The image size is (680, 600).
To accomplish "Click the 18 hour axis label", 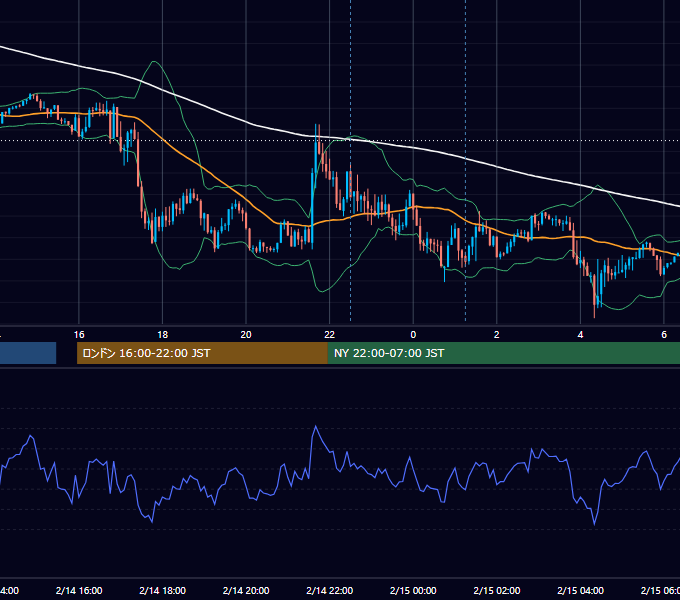I will click(162, 335).
